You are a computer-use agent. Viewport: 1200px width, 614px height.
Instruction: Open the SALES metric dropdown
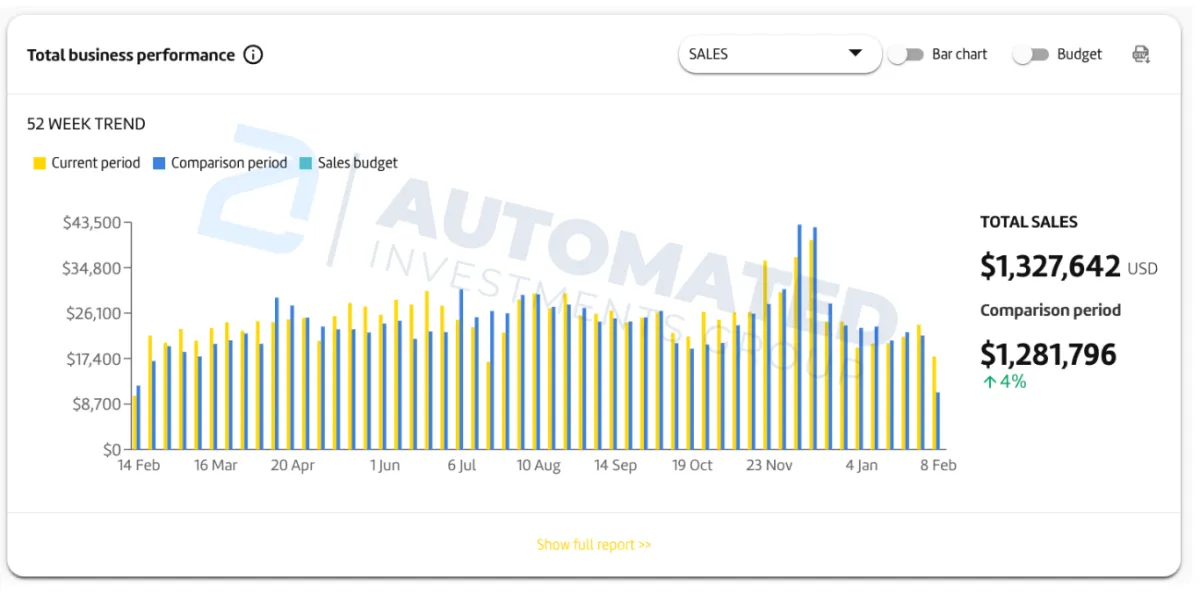(778, 54)
